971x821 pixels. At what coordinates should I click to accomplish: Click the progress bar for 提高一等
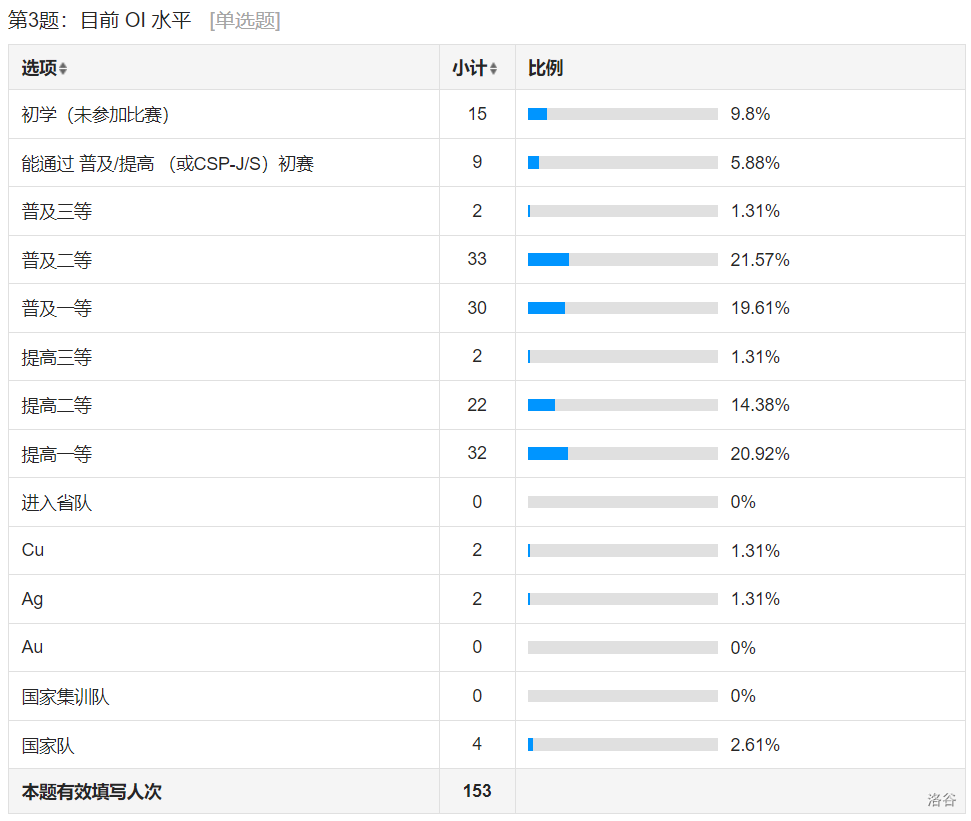(x=622, y=454)
